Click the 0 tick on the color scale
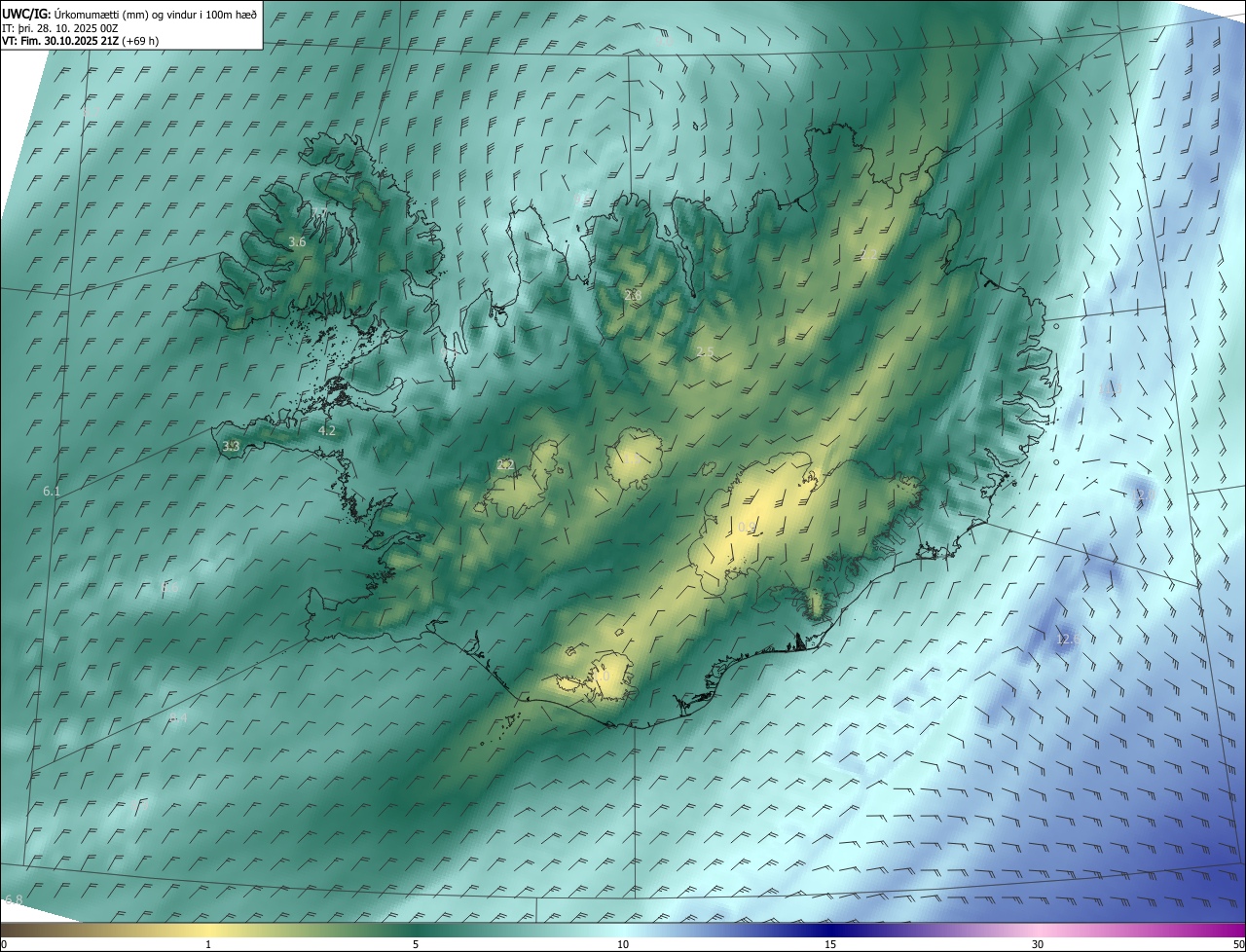This screenshot has height=952, width=1246. [3, 944]
